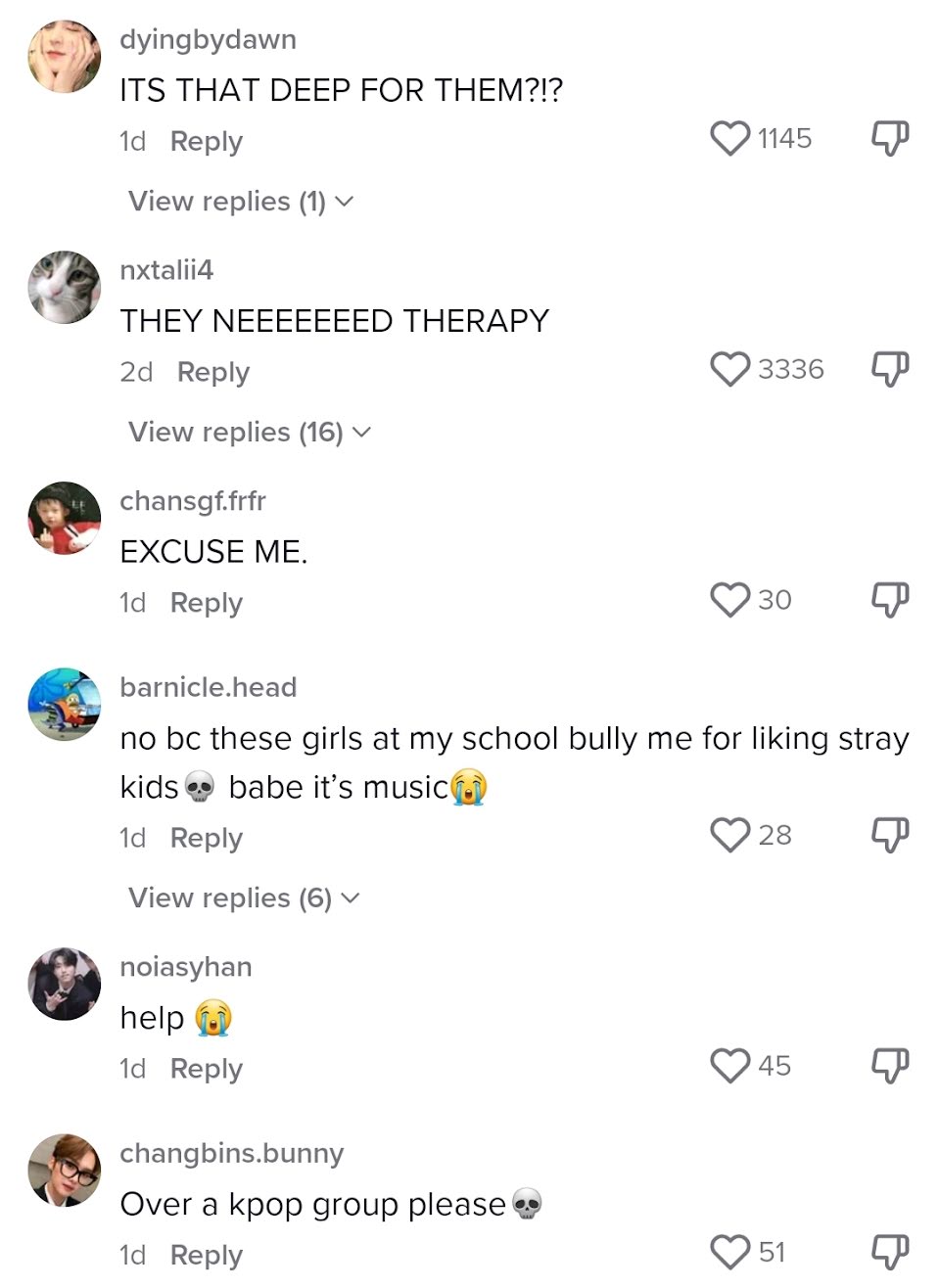Like changbins.bunny's kpop group comment
The height and width of the screenshot is (1288, 940).
tap(729, 1252)
